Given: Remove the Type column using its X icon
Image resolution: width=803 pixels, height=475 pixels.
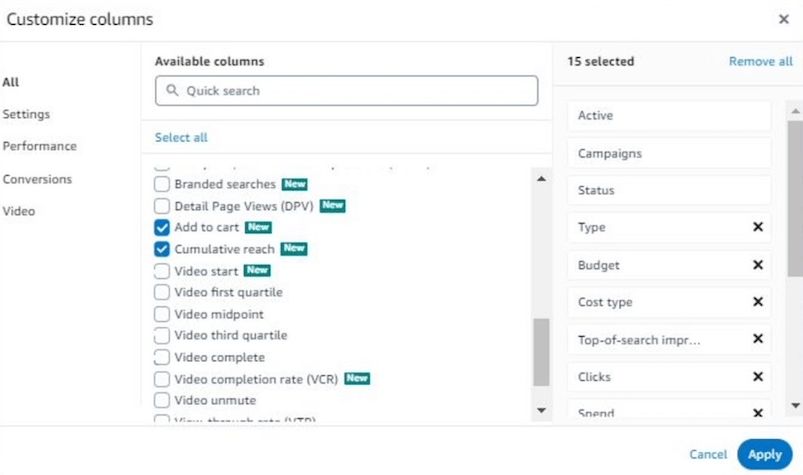Looking at the screenshot, I should point(757,227).
